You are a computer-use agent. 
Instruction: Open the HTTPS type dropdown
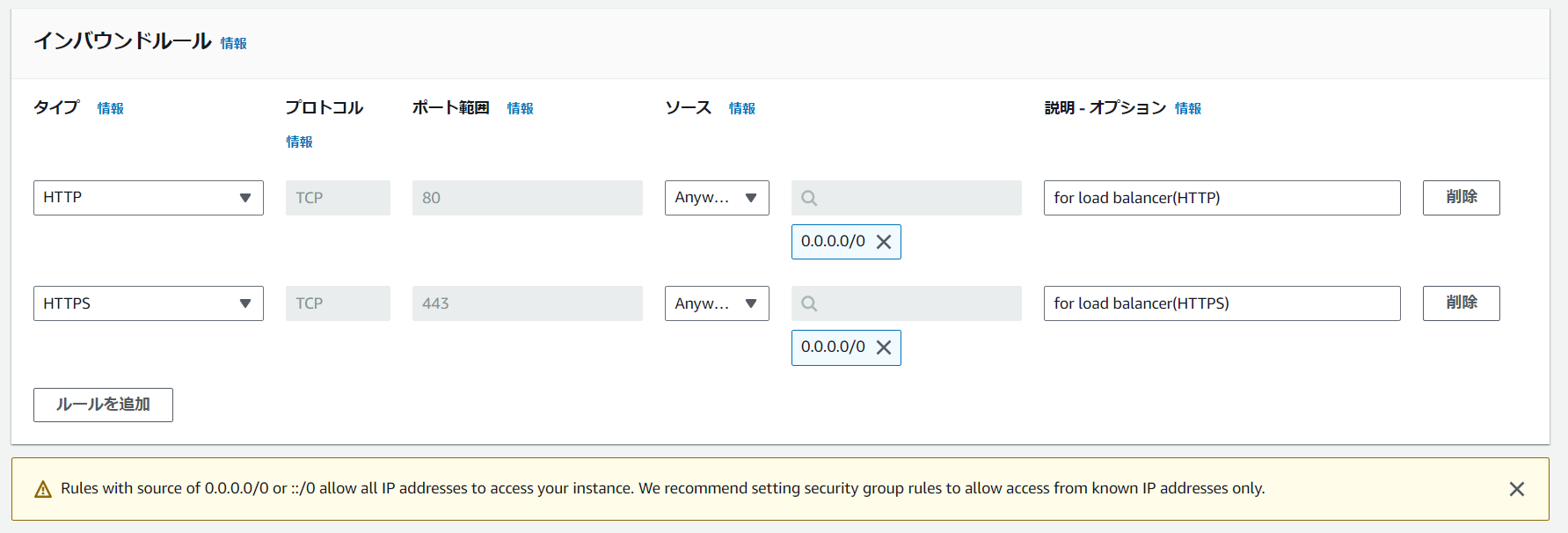coord(148,303)
